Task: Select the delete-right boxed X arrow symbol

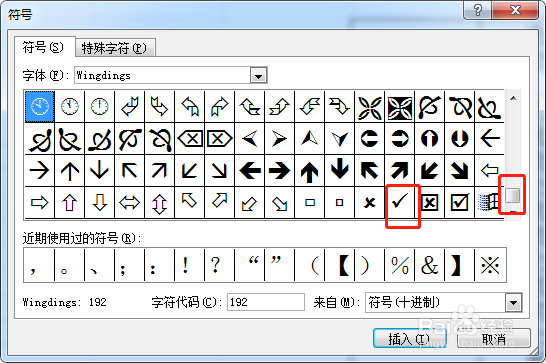Action: 219,139
